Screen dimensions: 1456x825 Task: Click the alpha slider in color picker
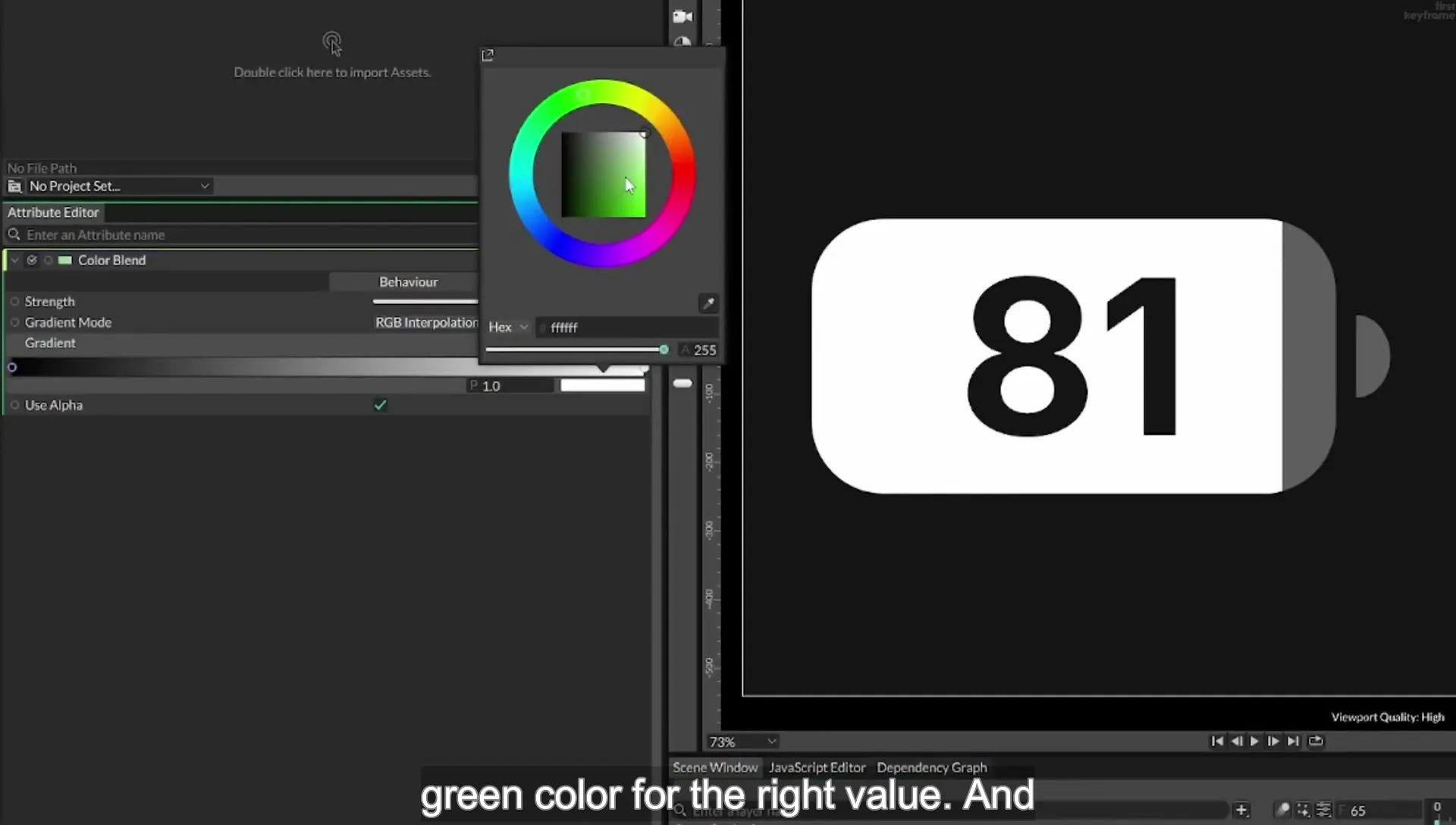coord(577,350)
